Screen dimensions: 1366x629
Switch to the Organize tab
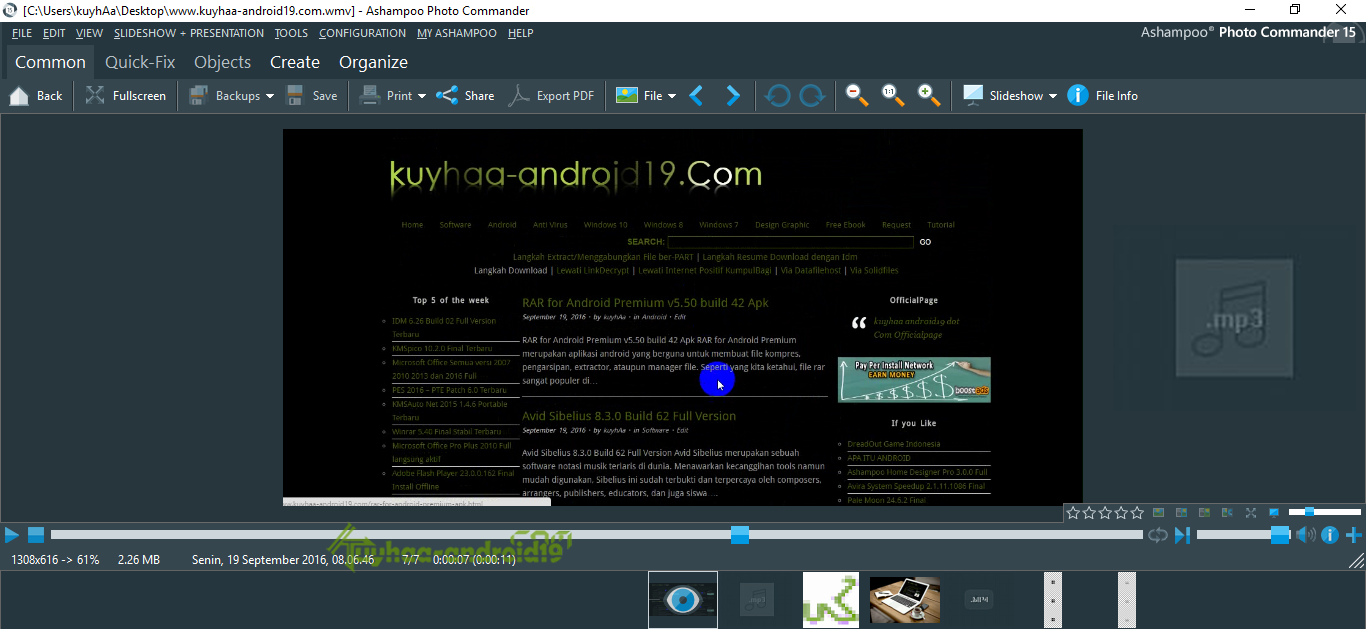pos(373,62)
